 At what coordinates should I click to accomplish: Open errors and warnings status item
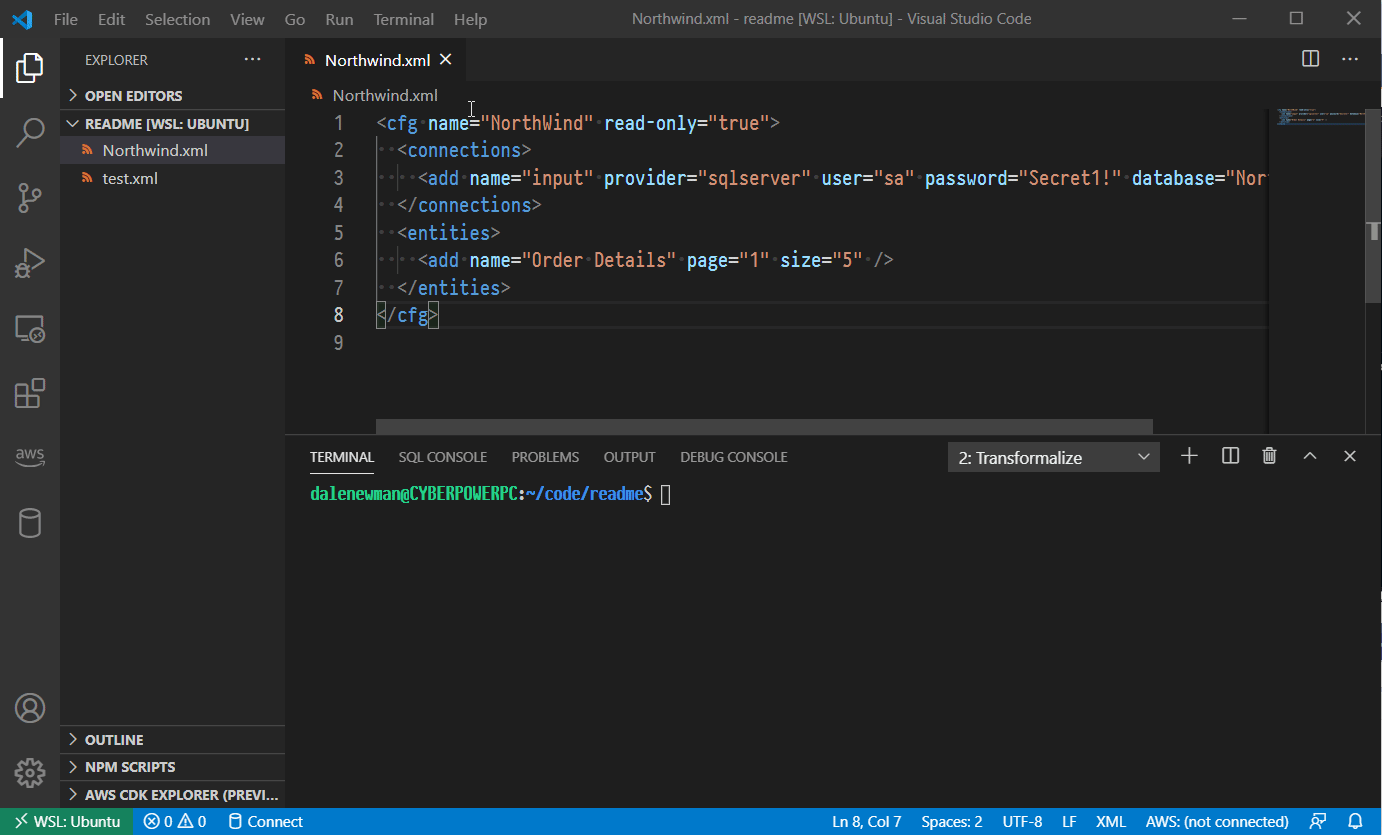coord(175,822)
